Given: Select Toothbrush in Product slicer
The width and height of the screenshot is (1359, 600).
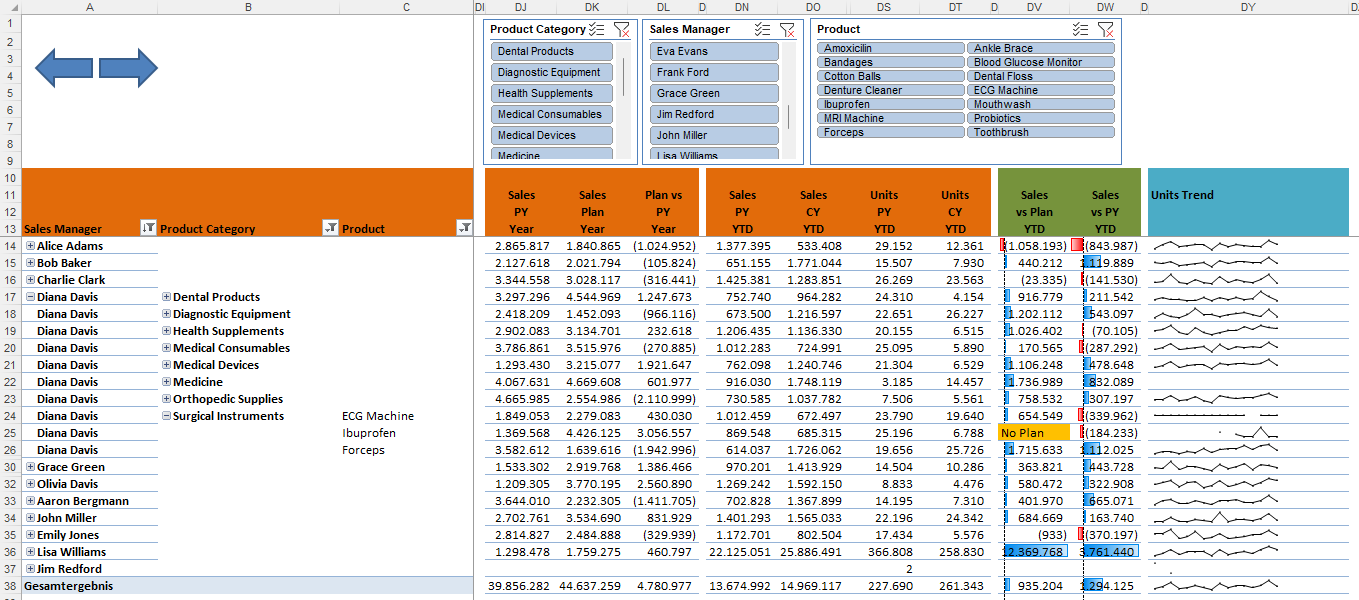Looking at the screenshot, I should tap(1040, 132).
